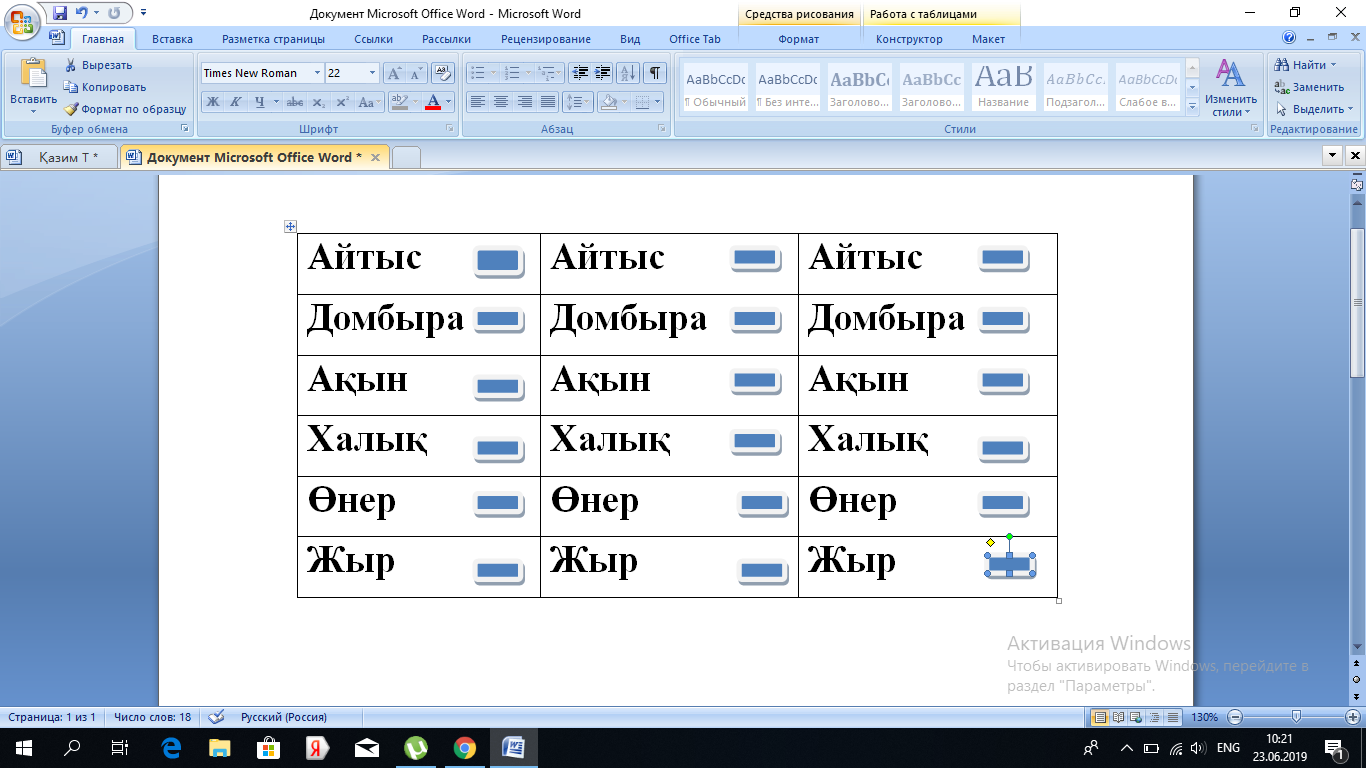The image size is (1366, 768).
Task: Click the Increase Indent icon
Action: pyautogui.click(x=603, y=73)
